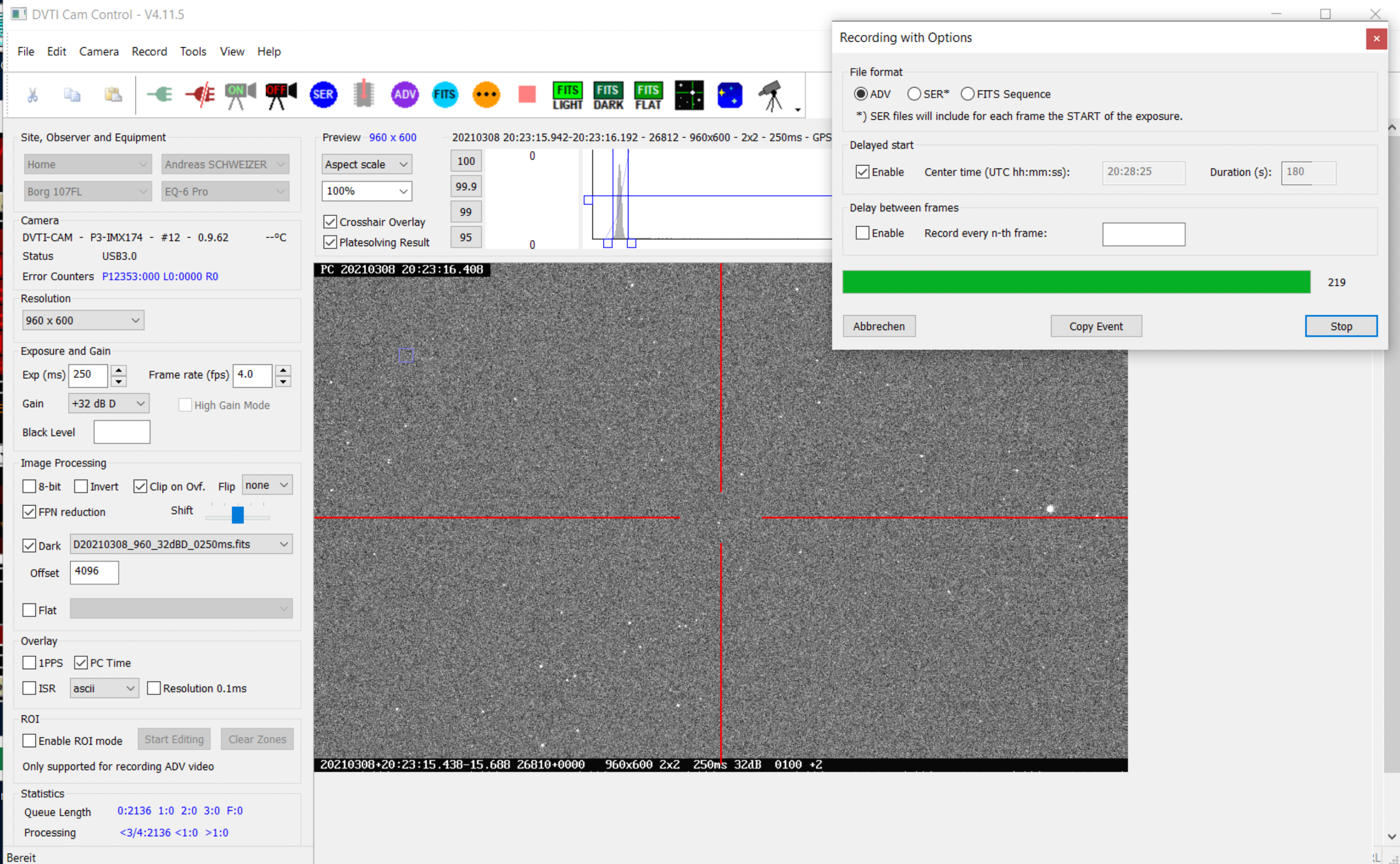This screenshot has height=864, width=1400.
Task: Click the FITS DARK toolbar icon
Action: click(608, 95)
